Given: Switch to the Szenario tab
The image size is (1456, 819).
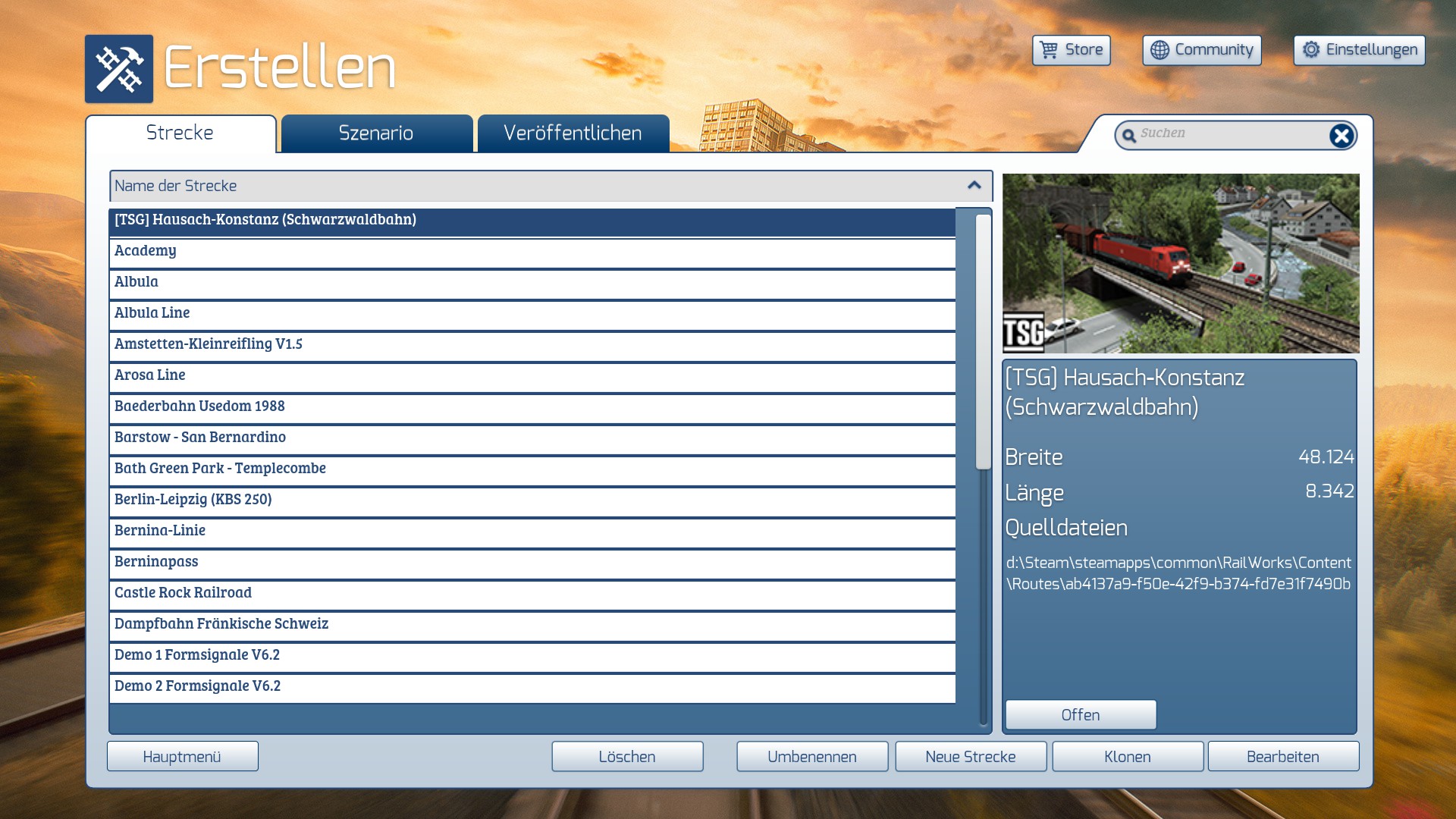Looking at the screenshot, I should click(x=376, y=133).
